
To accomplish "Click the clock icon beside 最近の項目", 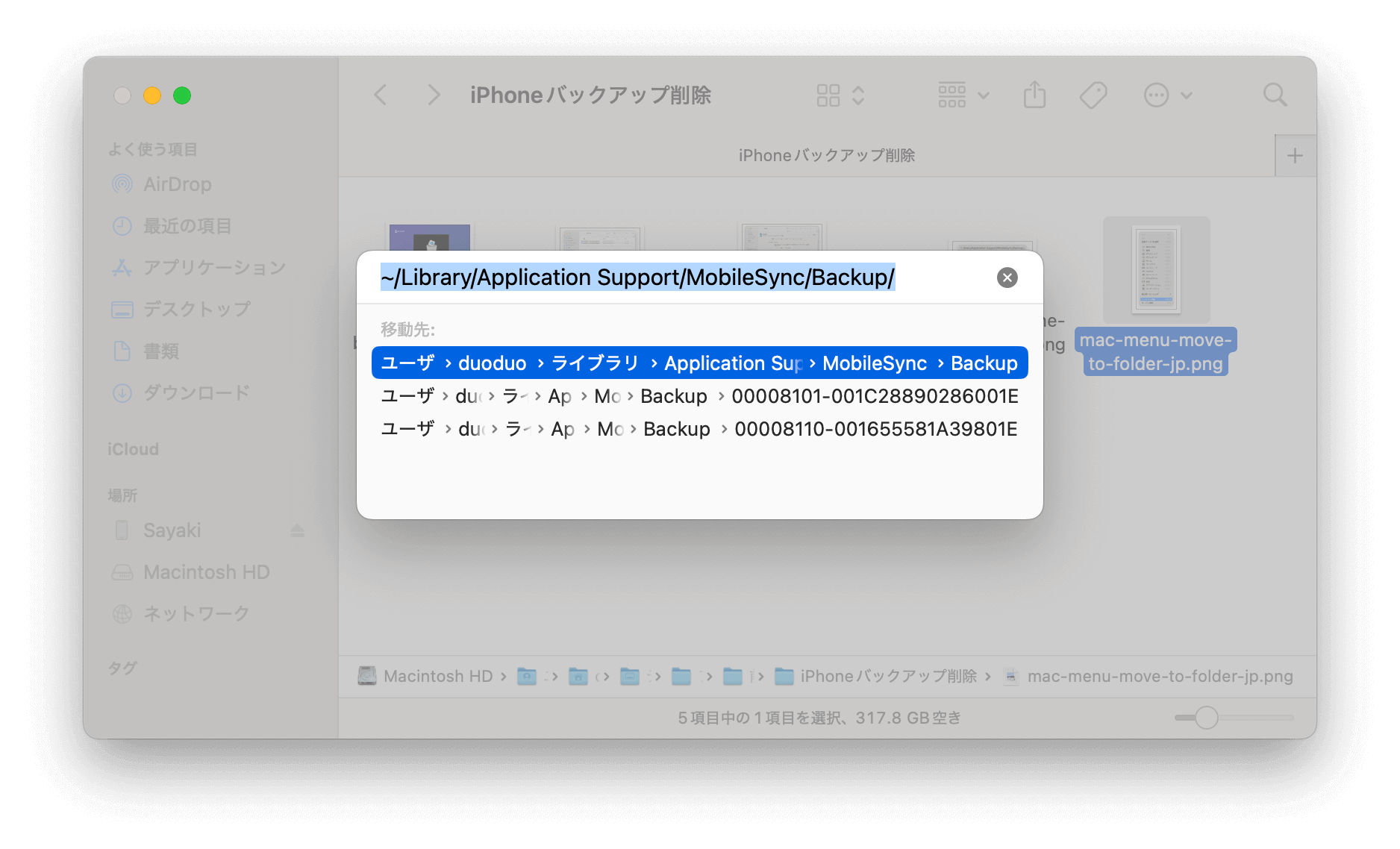I will (x=122, y=226).
